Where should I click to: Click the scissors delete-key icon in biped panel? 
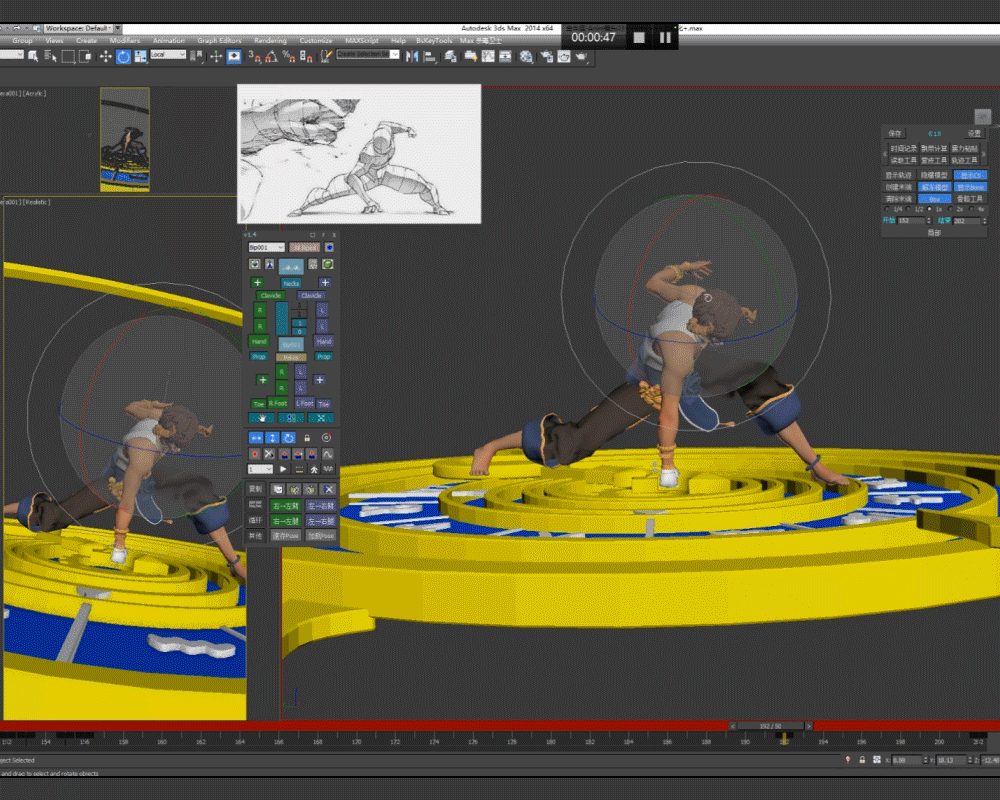click(x=269, y=454)
